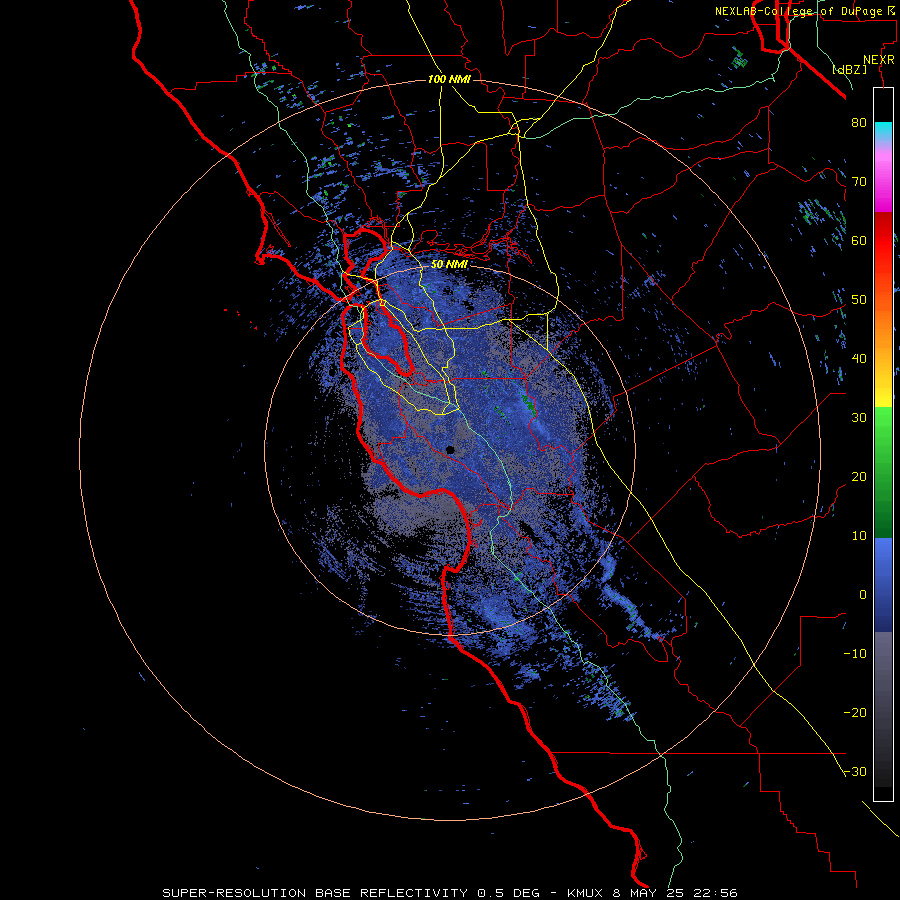Pick the green segment of color bar
This screenshot has width=900, height=900.
[x=883, y=472]
